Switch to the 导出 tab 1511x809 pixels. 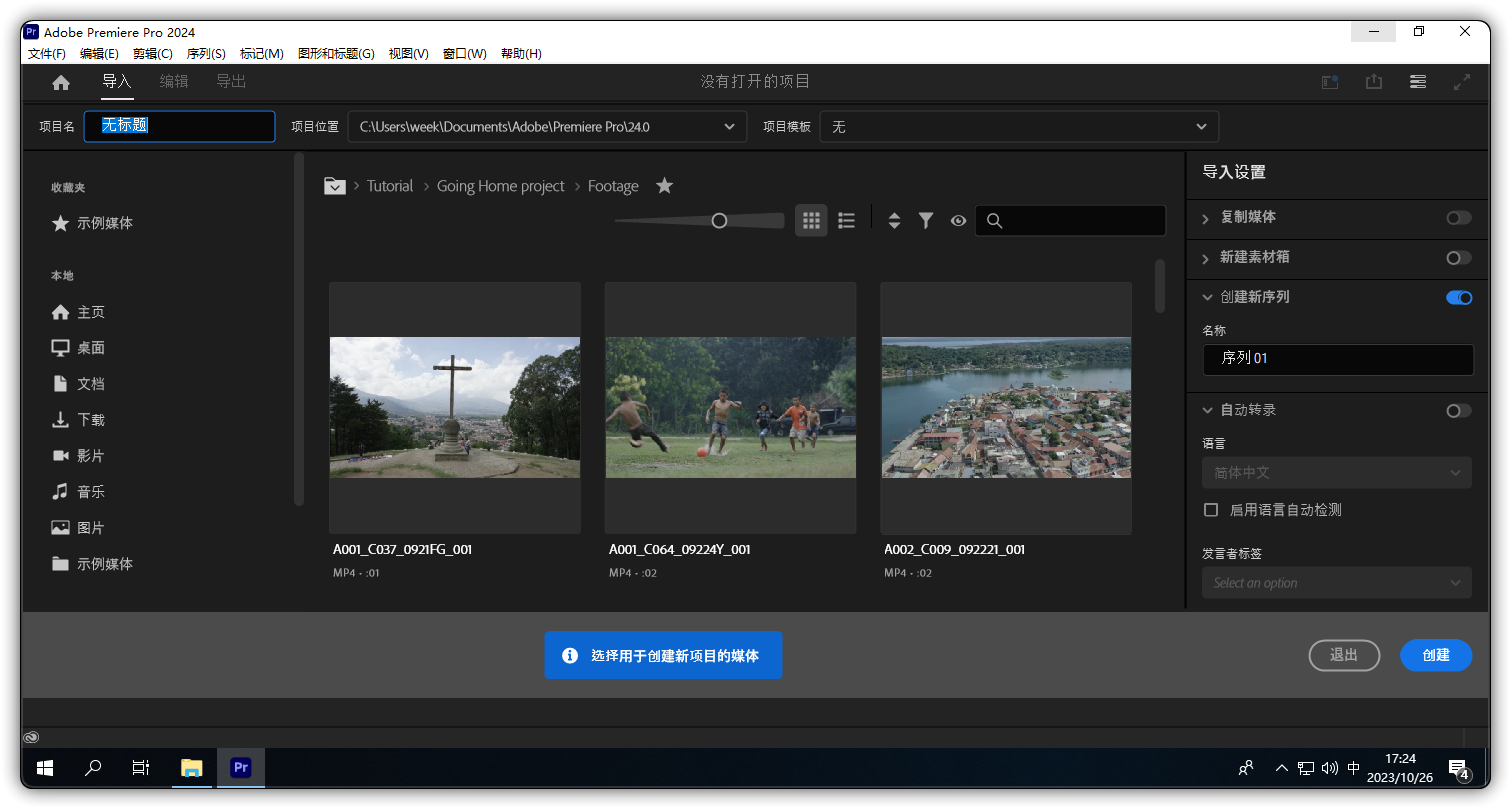tap(231, 82)
